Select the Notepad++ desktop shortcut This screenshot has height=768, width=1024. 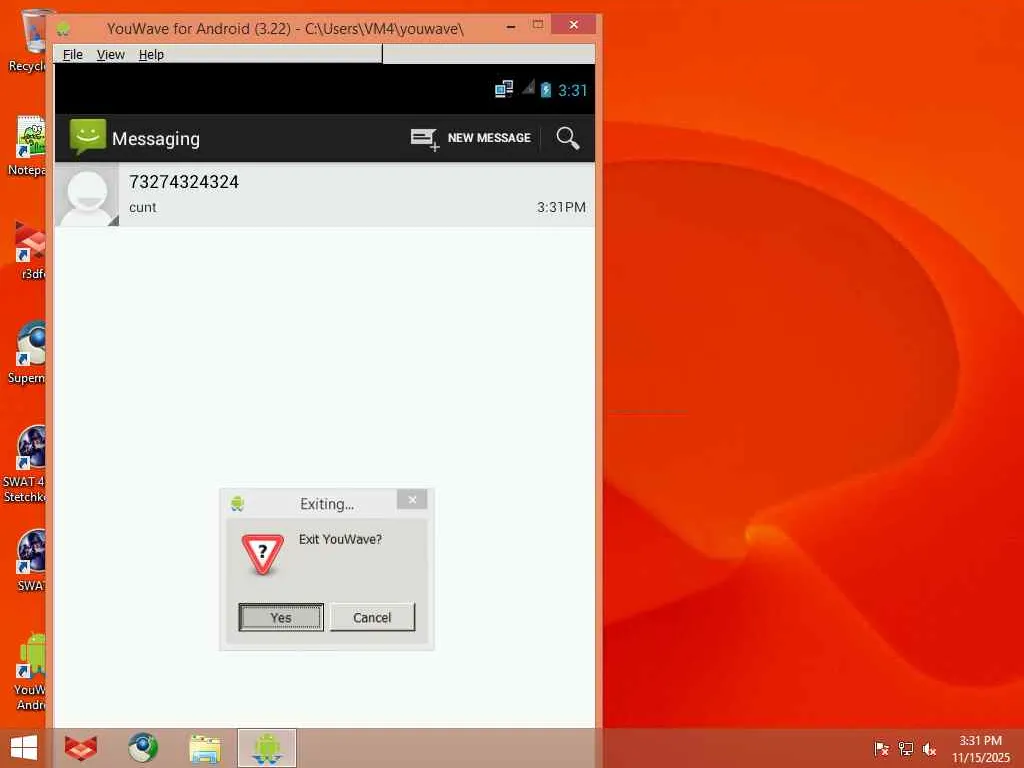tap(27, 146)
